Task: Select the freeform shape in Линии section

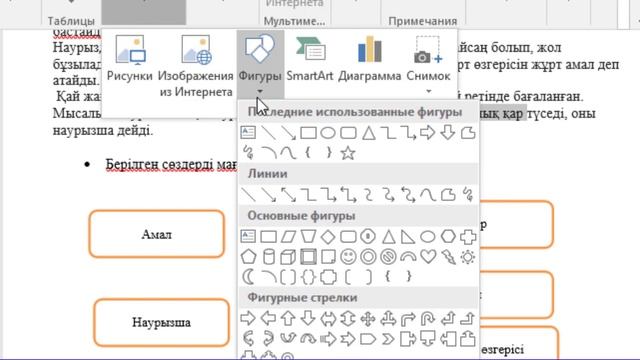Action: click(448, 195)
